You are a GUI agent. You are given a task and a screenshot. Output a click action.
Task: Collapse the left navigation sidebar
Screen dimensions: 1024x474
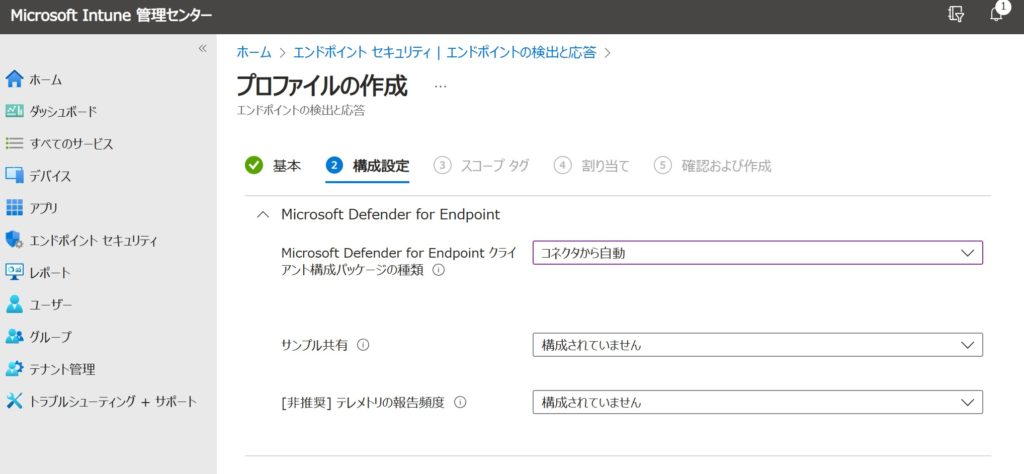[202, 48]
